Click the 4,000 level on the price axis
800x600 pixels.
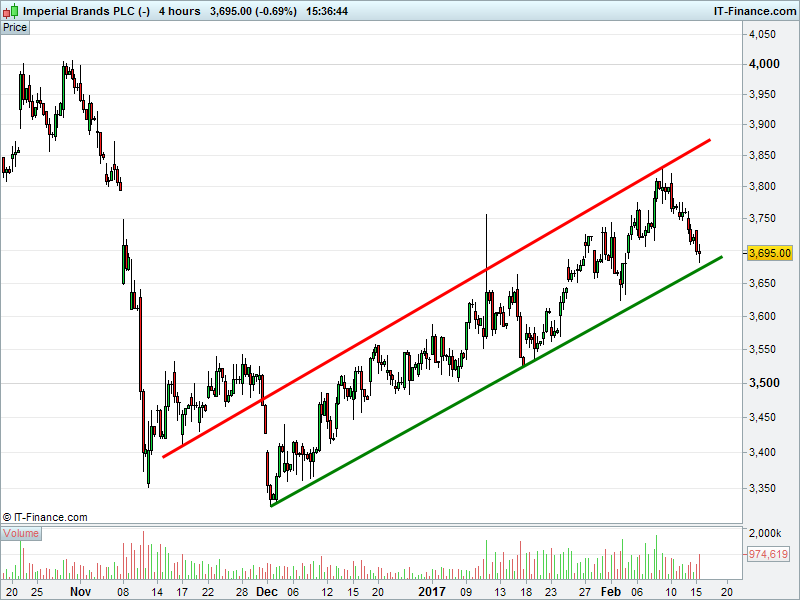764,64
